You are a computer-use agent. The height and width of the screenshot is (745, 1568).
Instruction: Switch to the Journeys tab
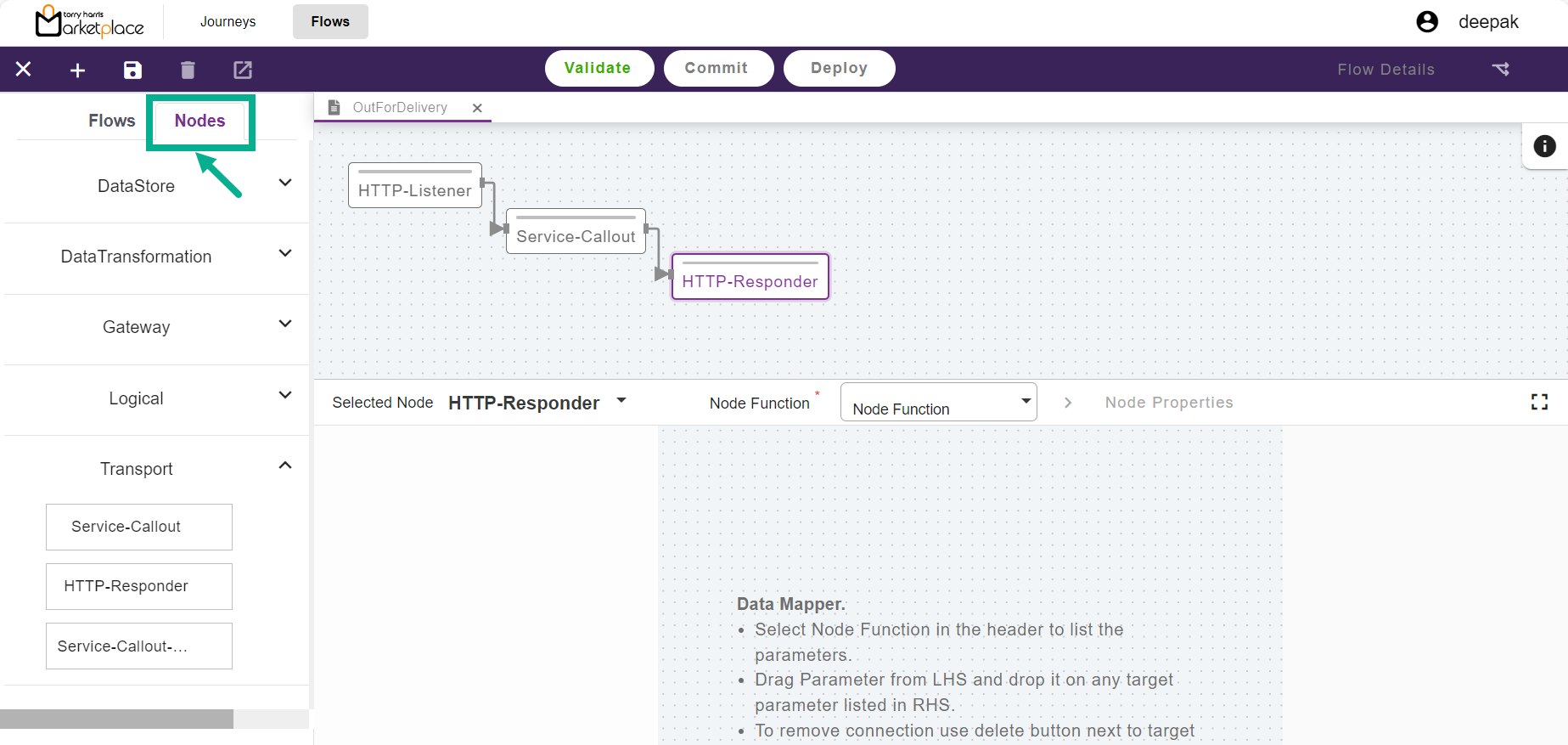pyautogui.click(x=228, y=22)
